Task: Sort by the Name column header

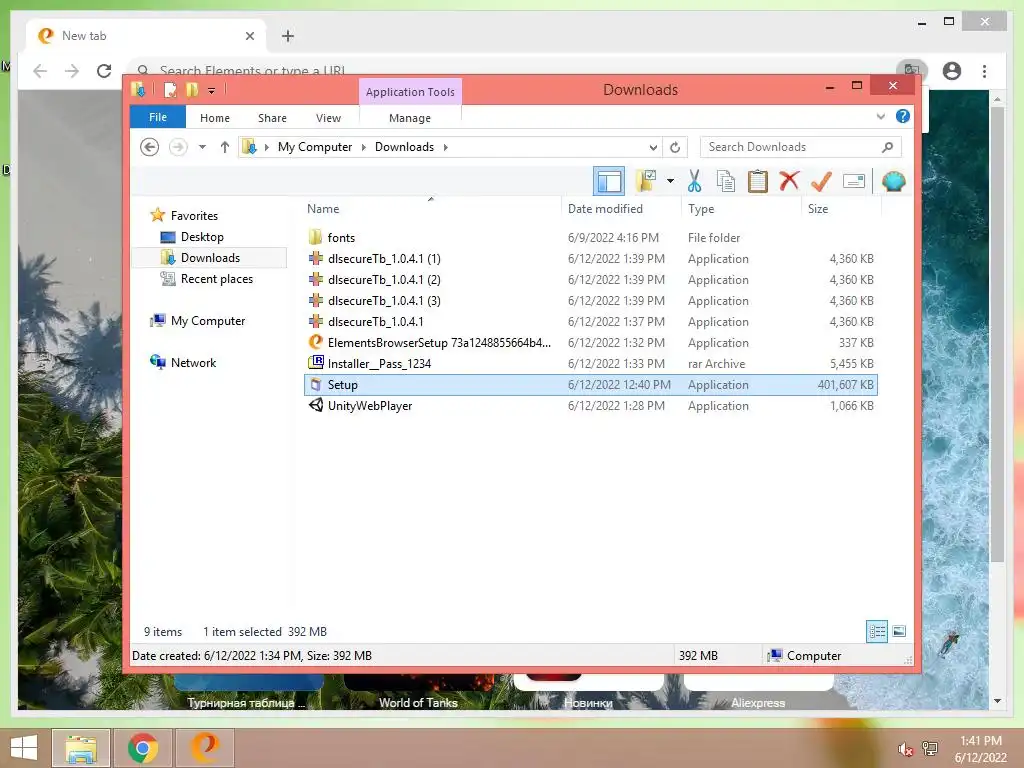Action: click(431, 208)
